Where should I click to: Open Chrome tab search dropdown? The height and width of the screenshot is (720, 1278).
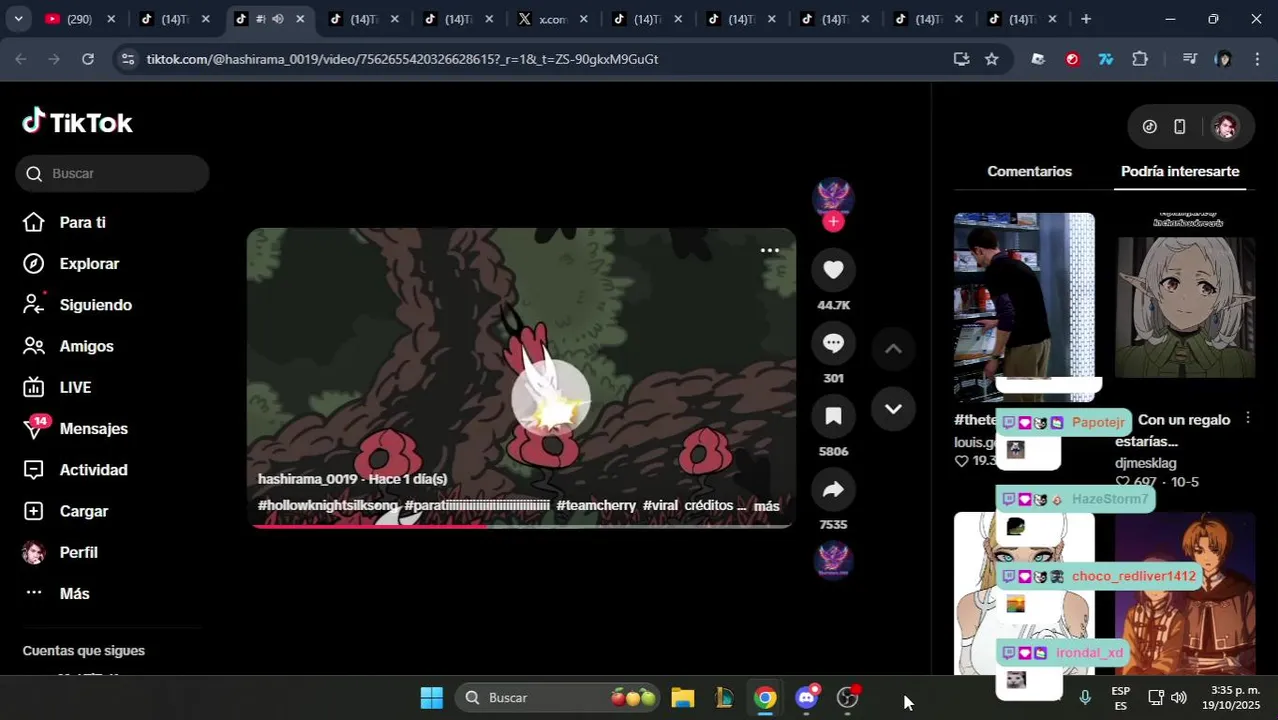coord(18,19)
